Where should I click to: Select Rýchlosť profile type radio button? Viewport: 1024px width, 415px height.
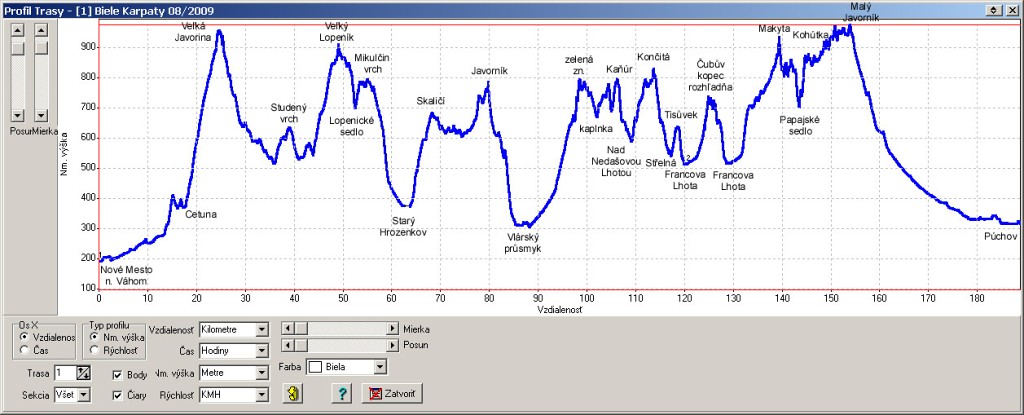pos(95,350)
